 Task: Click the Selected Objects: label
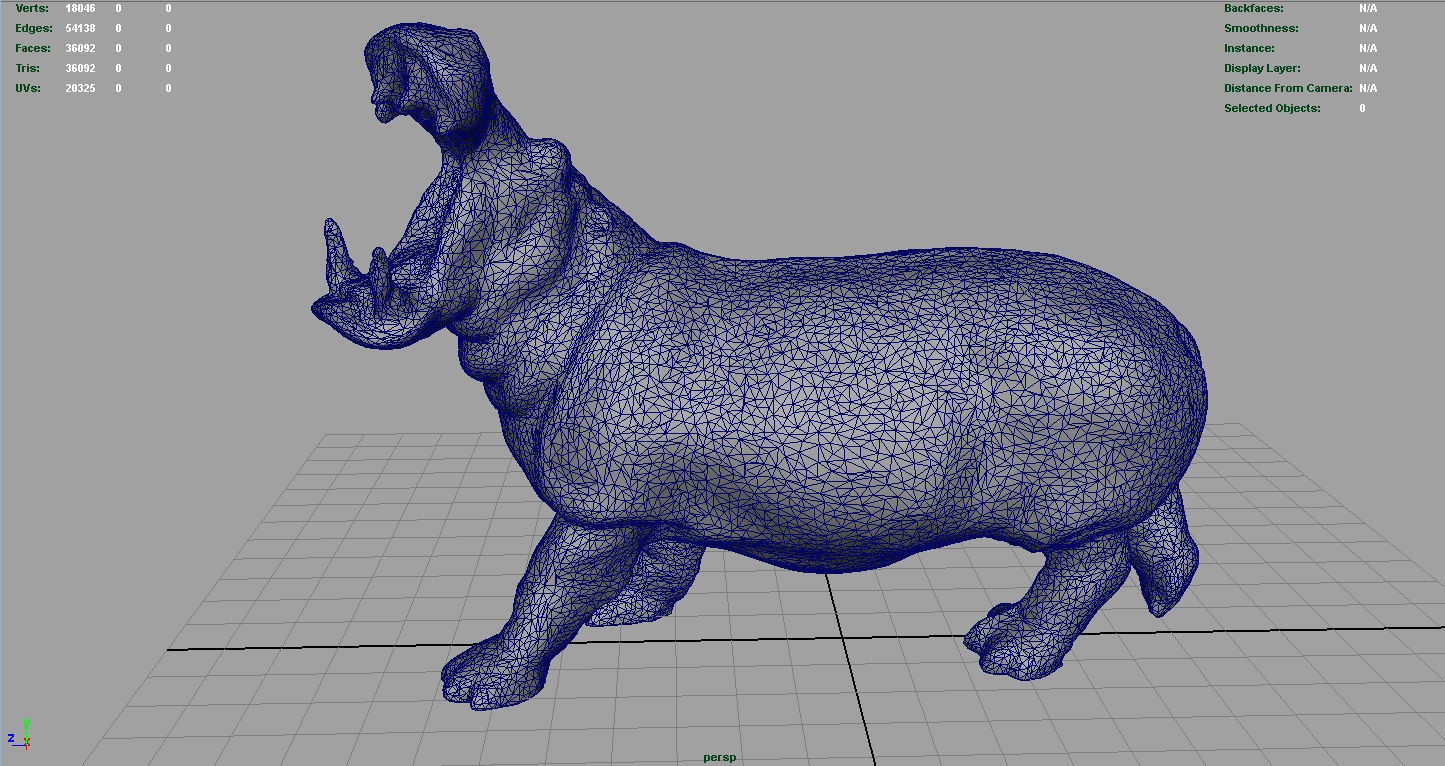[1272, 108]
